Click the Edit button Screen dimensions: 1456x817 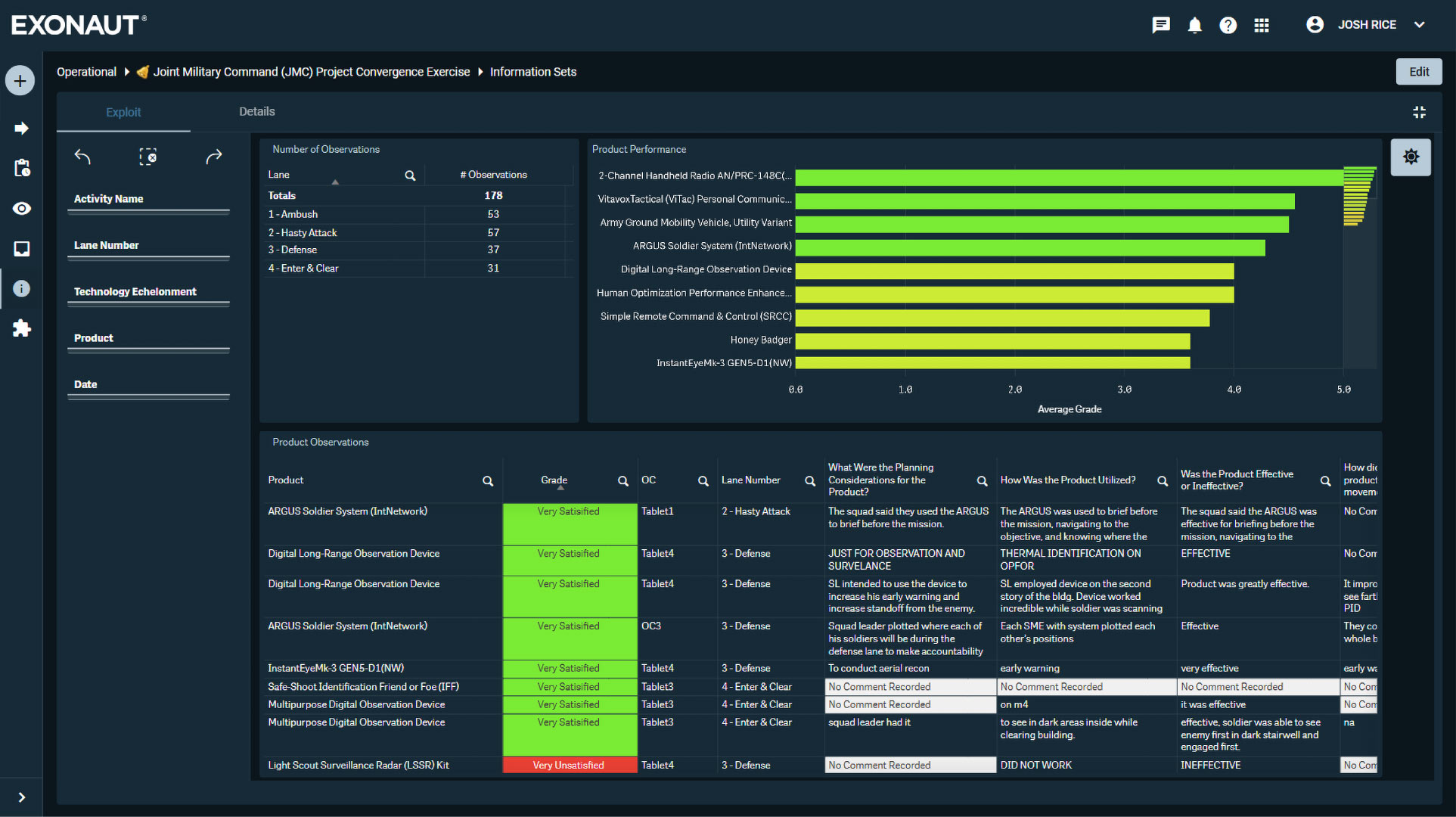click(1418, 71)
